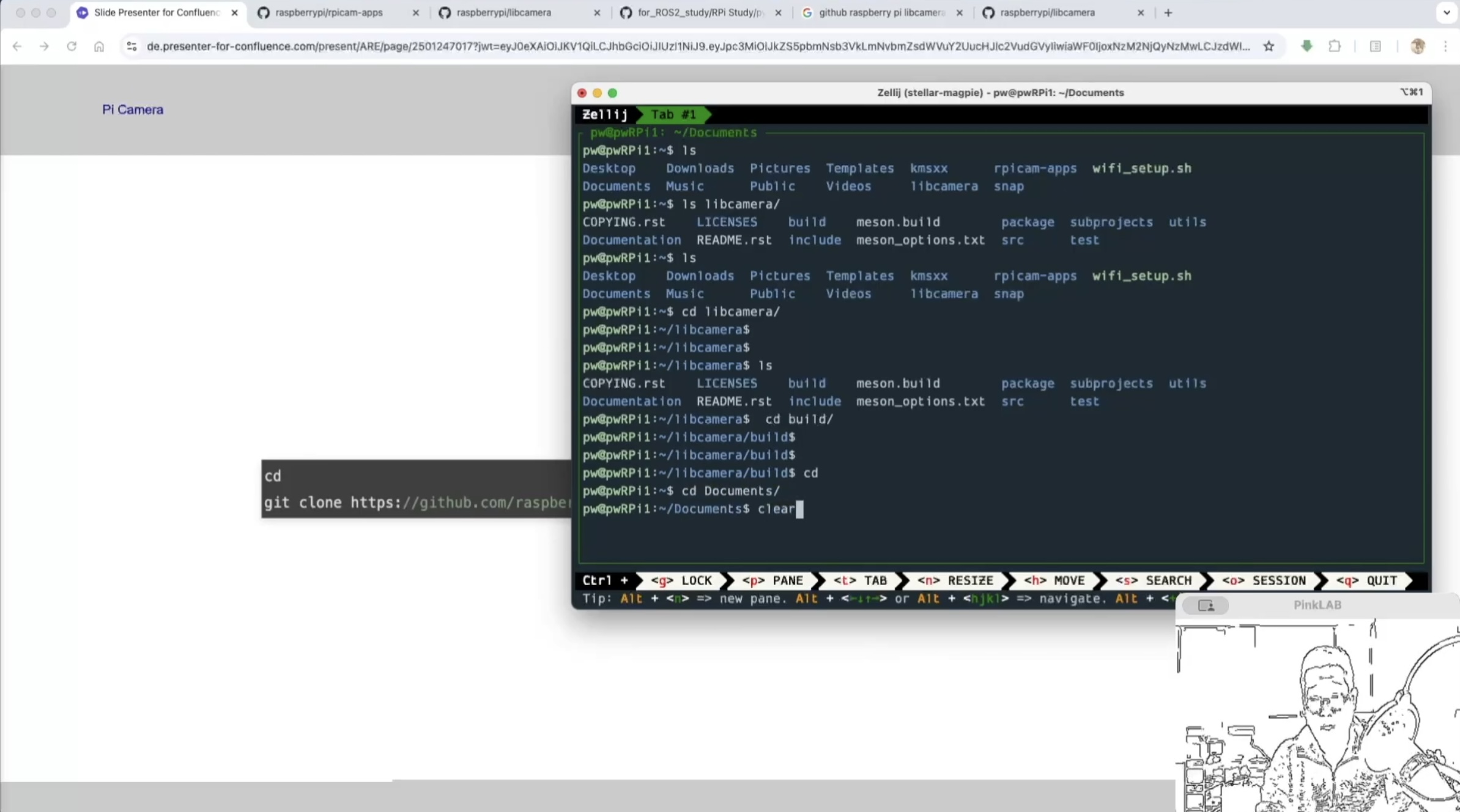
Task: Select Zellij Tab #1
Action: (673, 114)
